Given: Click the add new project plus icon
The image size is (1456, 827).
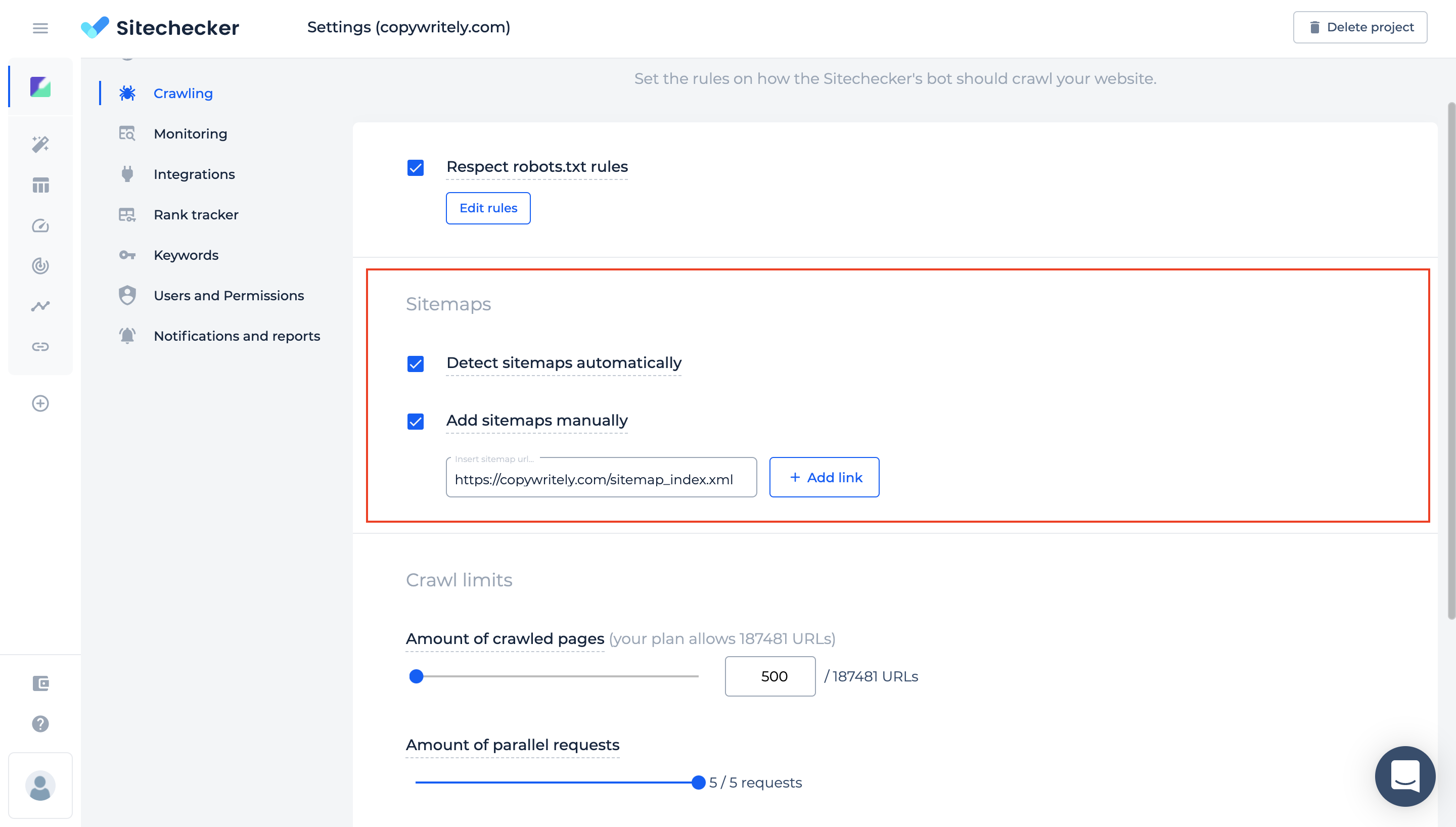Looking at the screenshot, I should click(x=40, y=403).
